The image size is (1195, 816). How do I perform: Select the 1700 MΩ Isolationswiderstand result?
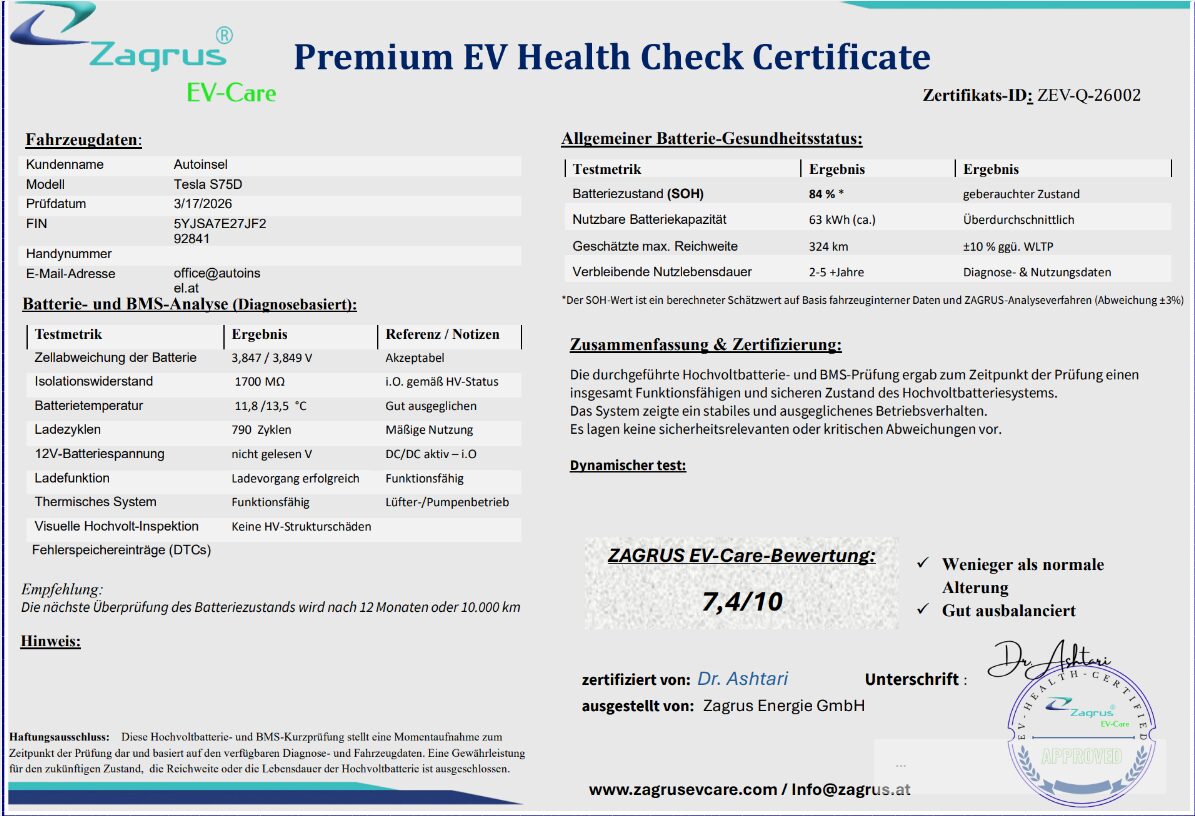(x=260, y=382)
